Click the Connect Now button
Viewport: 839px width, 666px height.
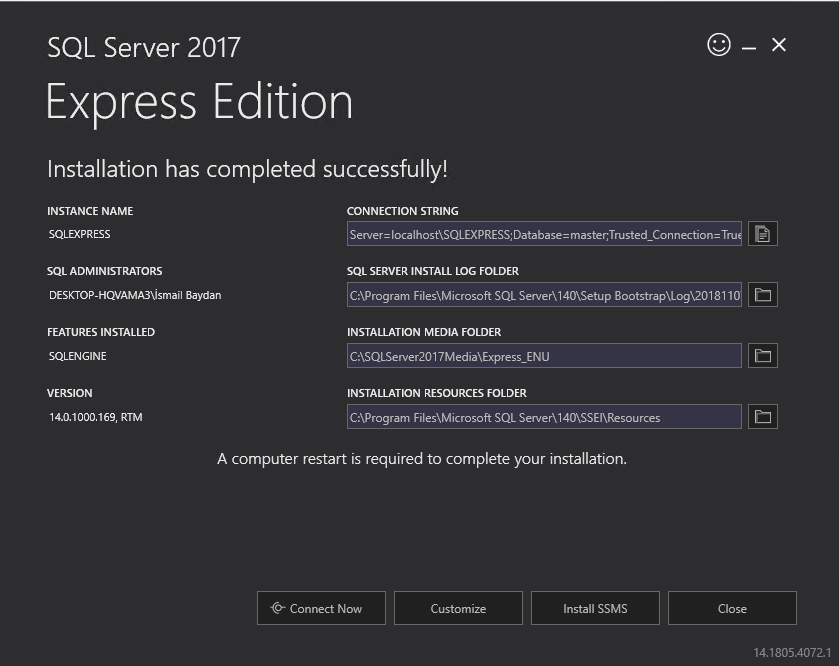[321, 607]
